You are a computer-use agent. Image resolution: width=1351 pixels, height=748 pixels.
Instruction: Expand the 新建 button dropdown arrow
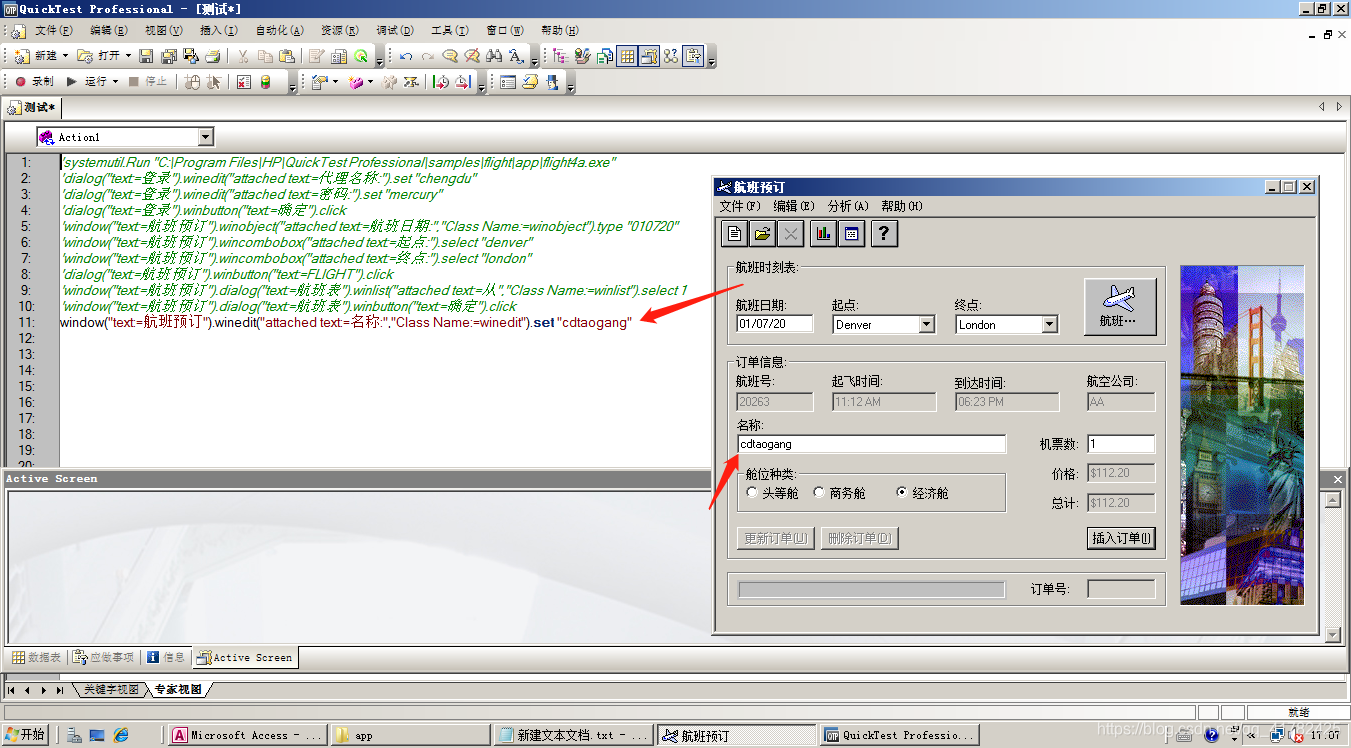click(x=66, y=56)
